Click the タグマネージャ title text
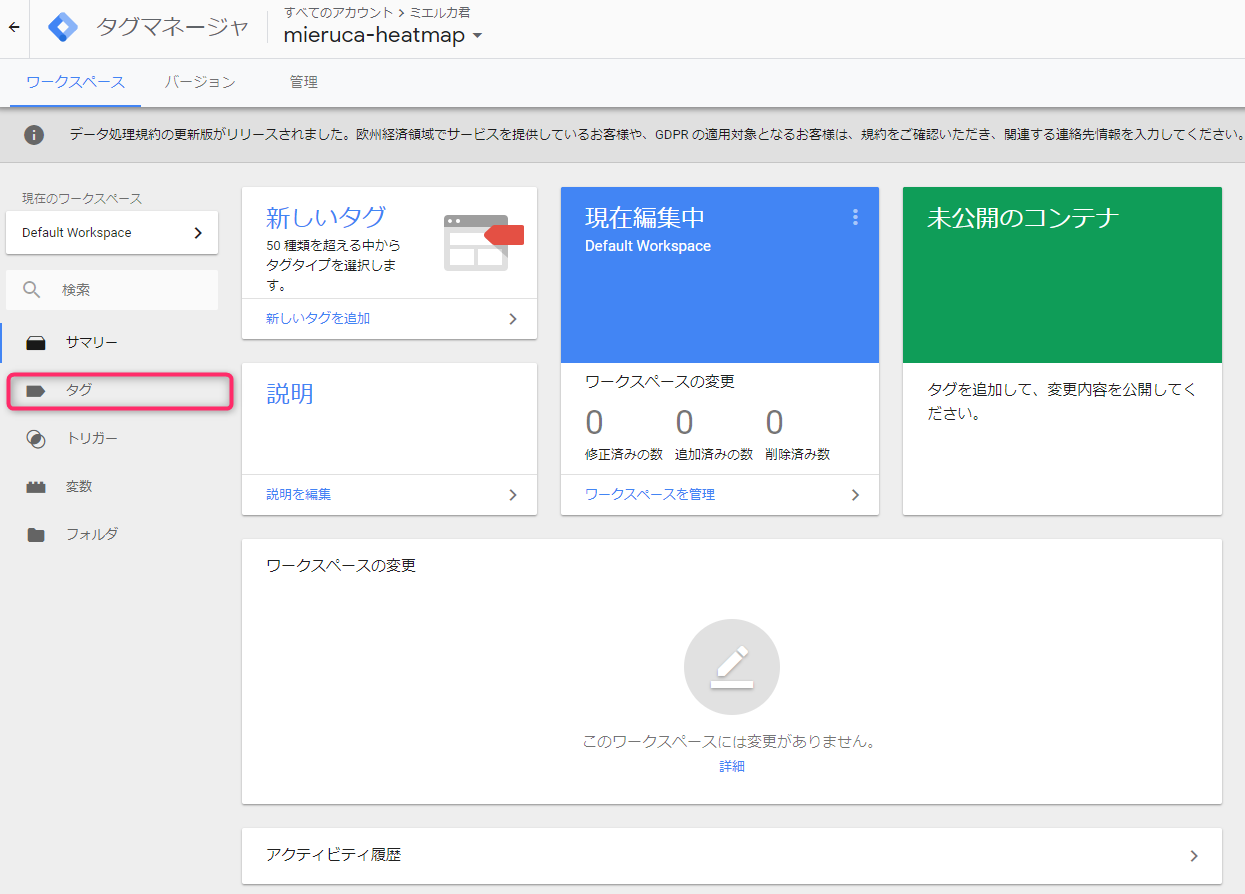The image size is (1245, 894). [x=172, y=27]
